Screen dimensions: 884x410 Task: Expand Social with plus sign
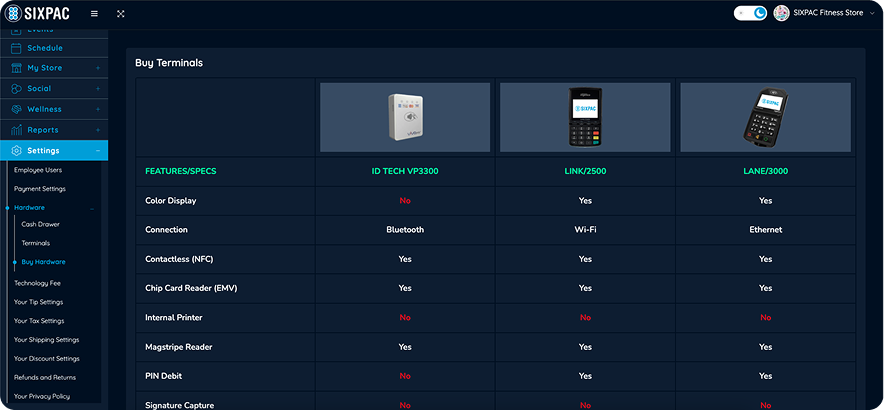pos(98,89)
